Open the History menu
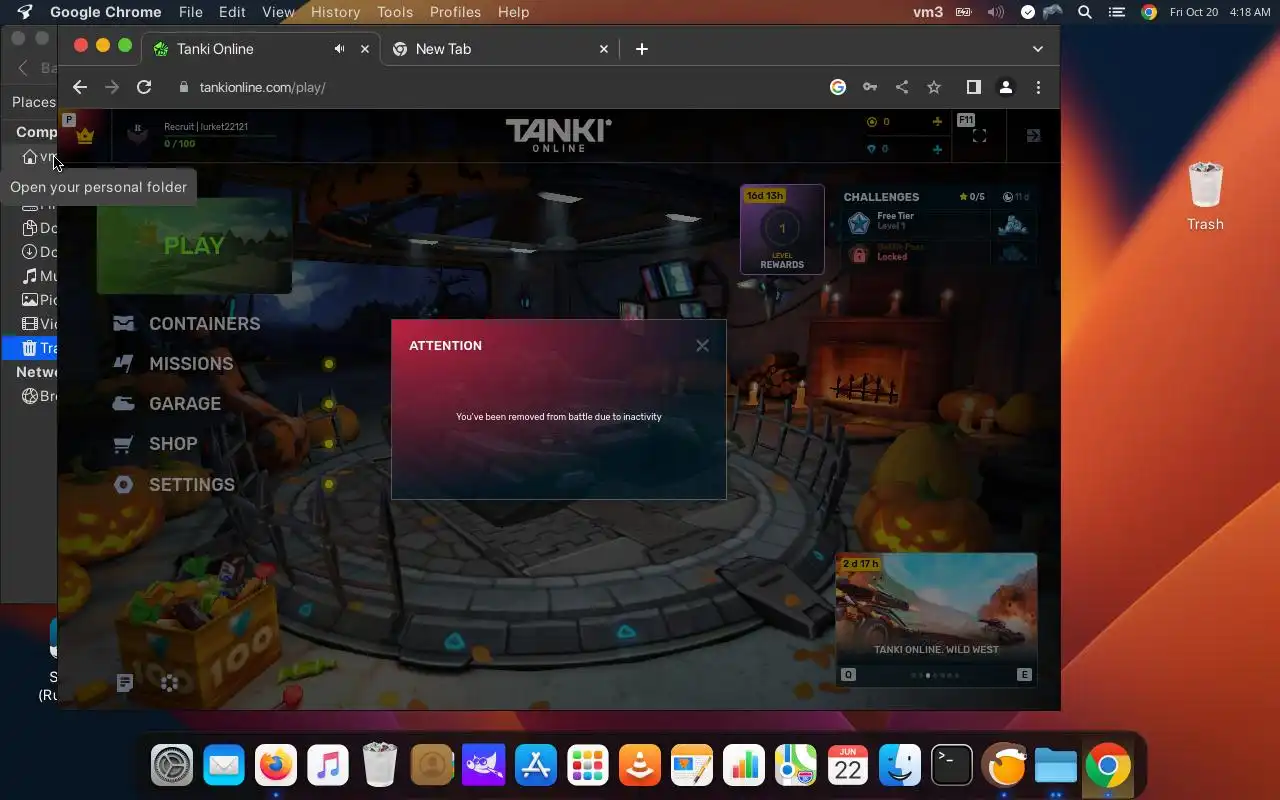Image resolution: width=1280 pixels, height=800 pixels. pyautogui.click(x=335, y=12)
